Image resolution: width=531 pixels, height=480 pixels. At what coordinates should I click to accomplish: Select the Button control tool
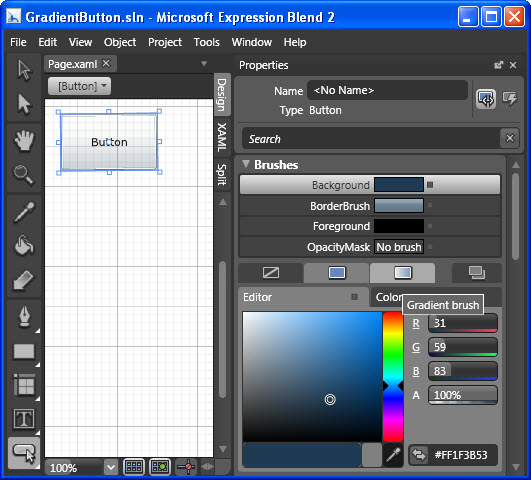(24, 453)
